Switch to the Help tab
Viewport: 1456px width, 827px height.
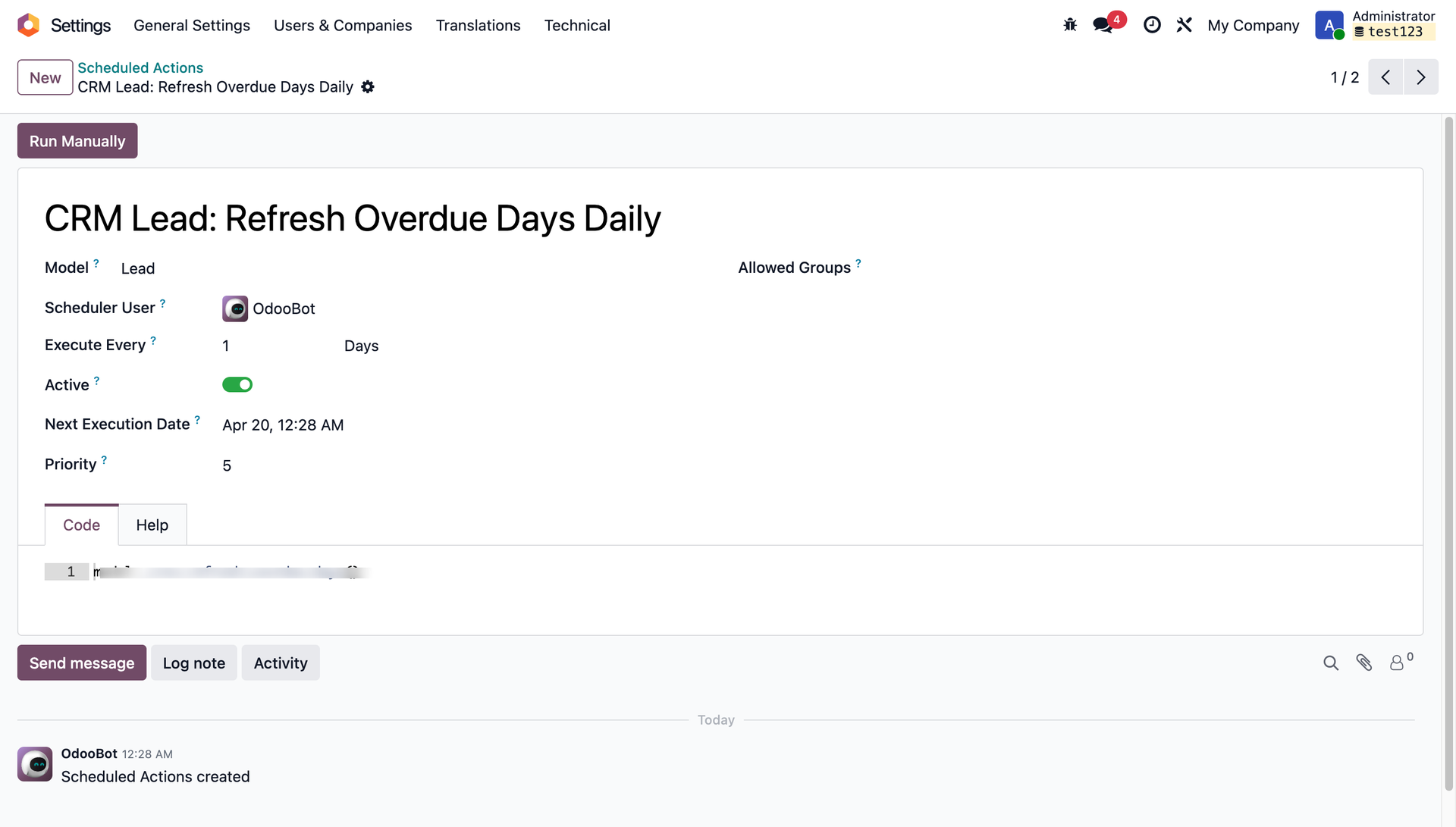[152, 525]
